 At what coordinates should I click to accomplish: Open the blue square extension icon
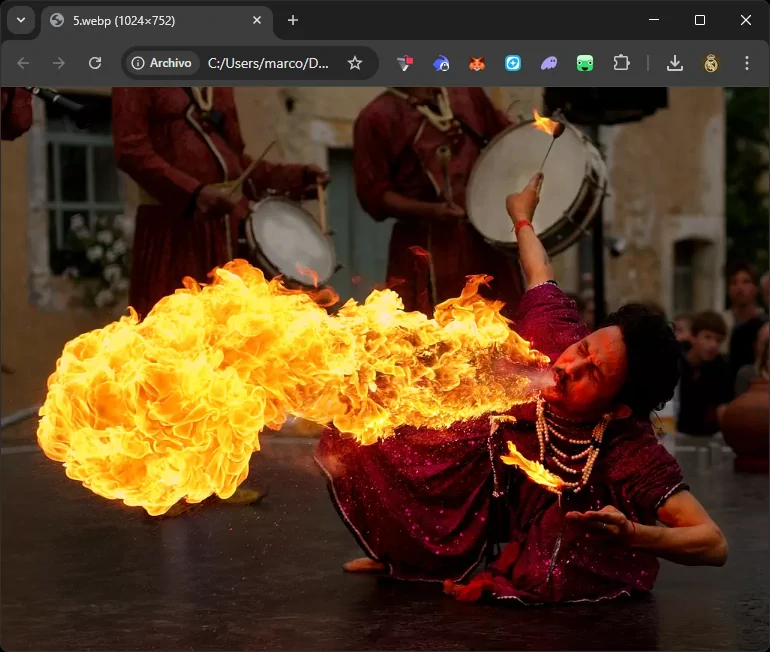[x=513, y=63]
